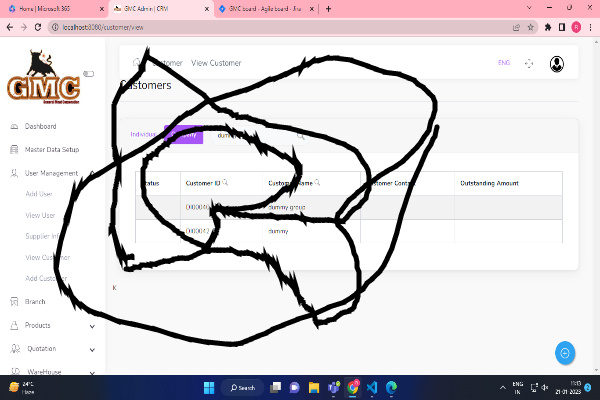The width and height of the screenshot is (600, 400).
Task: Open Add User in the sidebar
Action: (x=39, y=194)
